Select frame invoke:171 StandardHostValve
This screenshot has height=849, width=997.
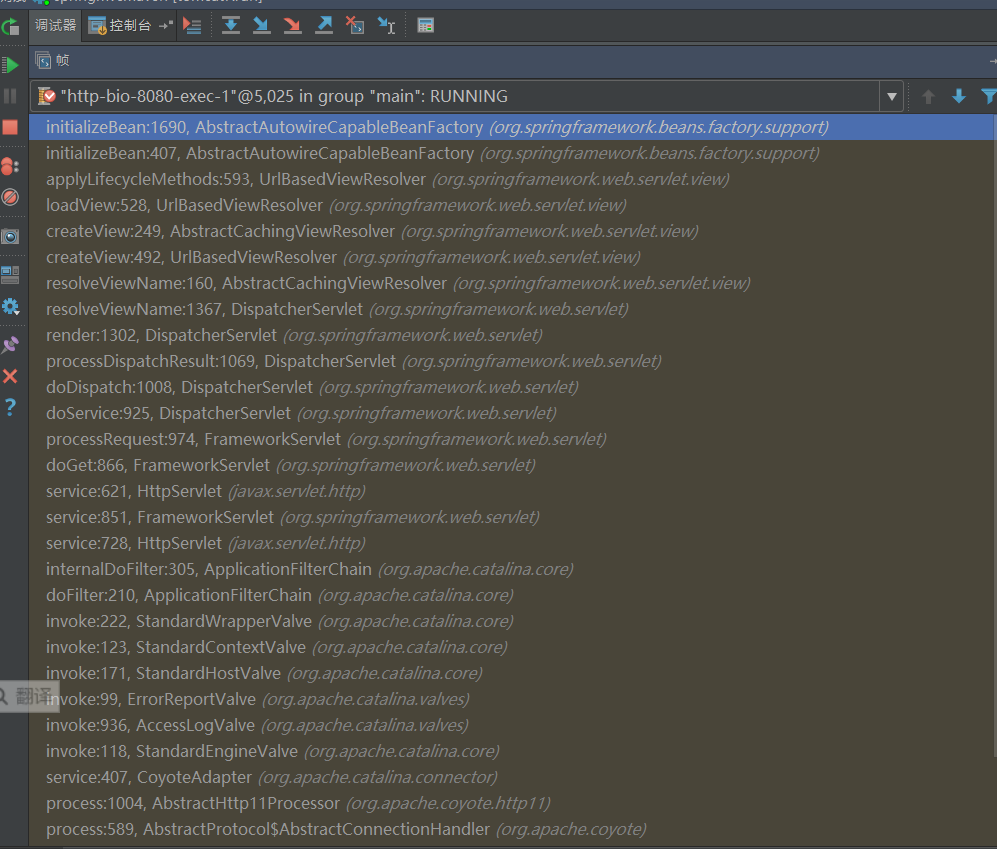pyautogui.click(x=511, y=673)
